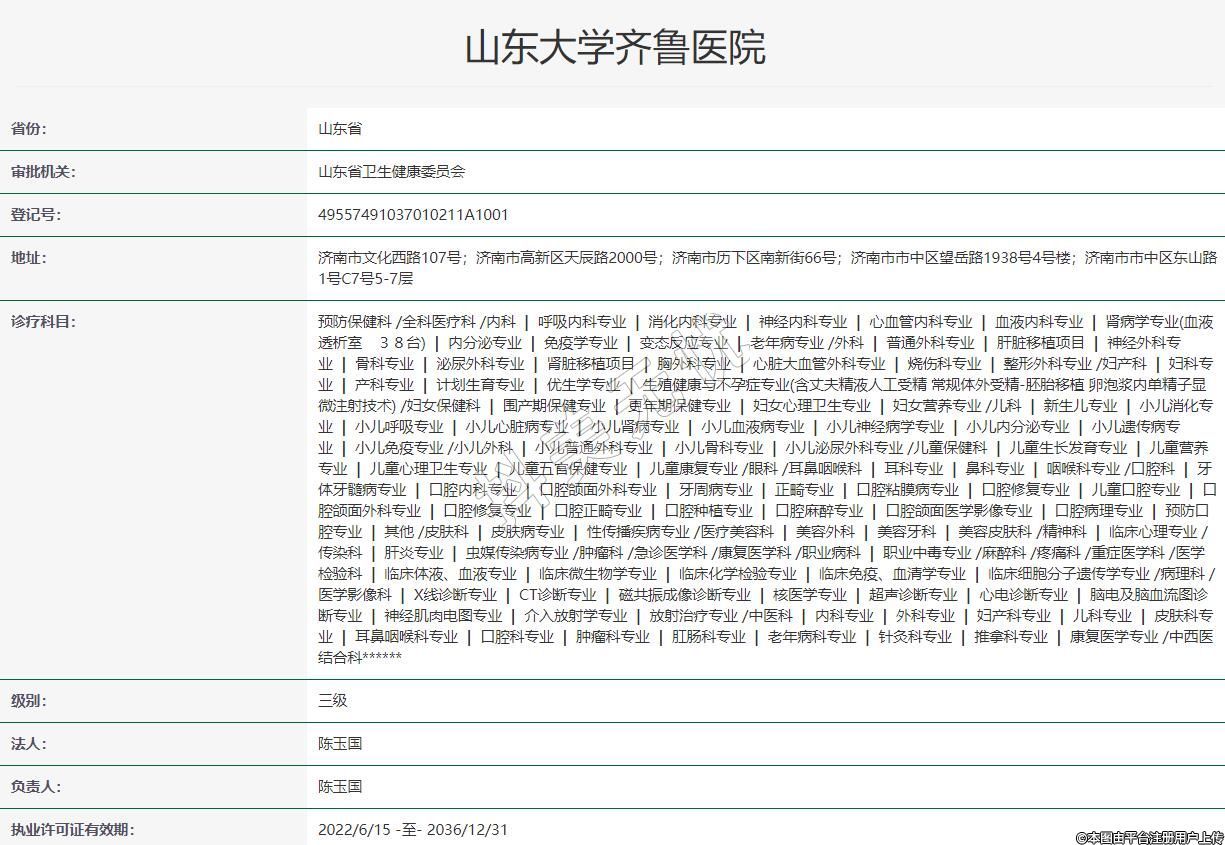Select the 地址 field label
This screenshot has width=1225, height=845.
click(x=29, y=258)
